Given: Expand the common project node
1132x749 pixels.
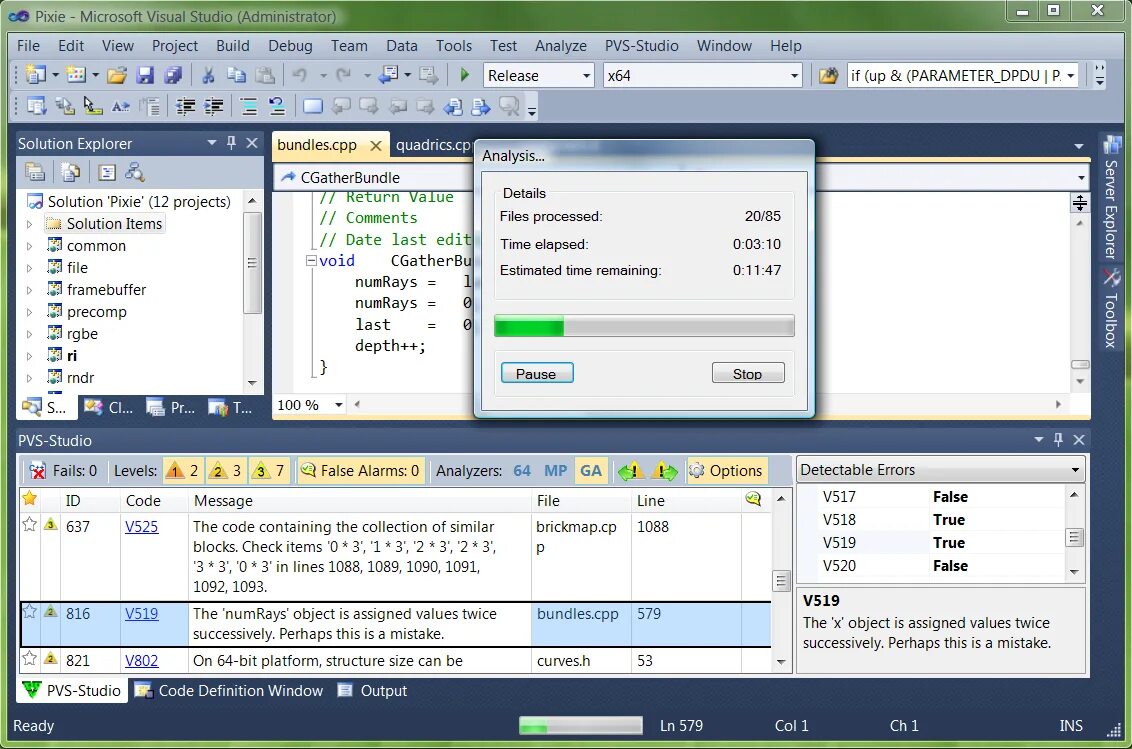Looking at the screenshot, I should (x=29, y=246).
